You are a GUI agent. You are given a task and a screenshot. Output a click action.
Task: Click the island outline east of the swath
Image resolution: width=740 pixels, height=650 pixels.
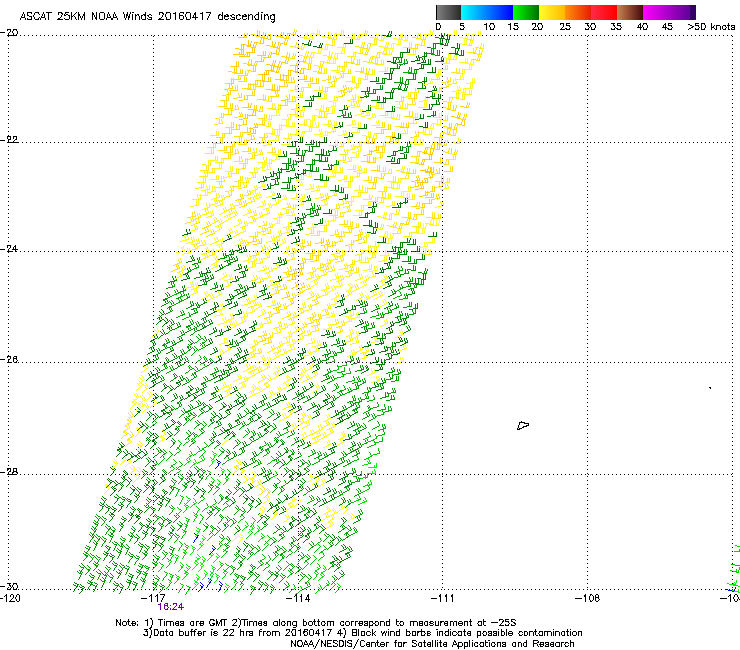(x=523, y=425)
